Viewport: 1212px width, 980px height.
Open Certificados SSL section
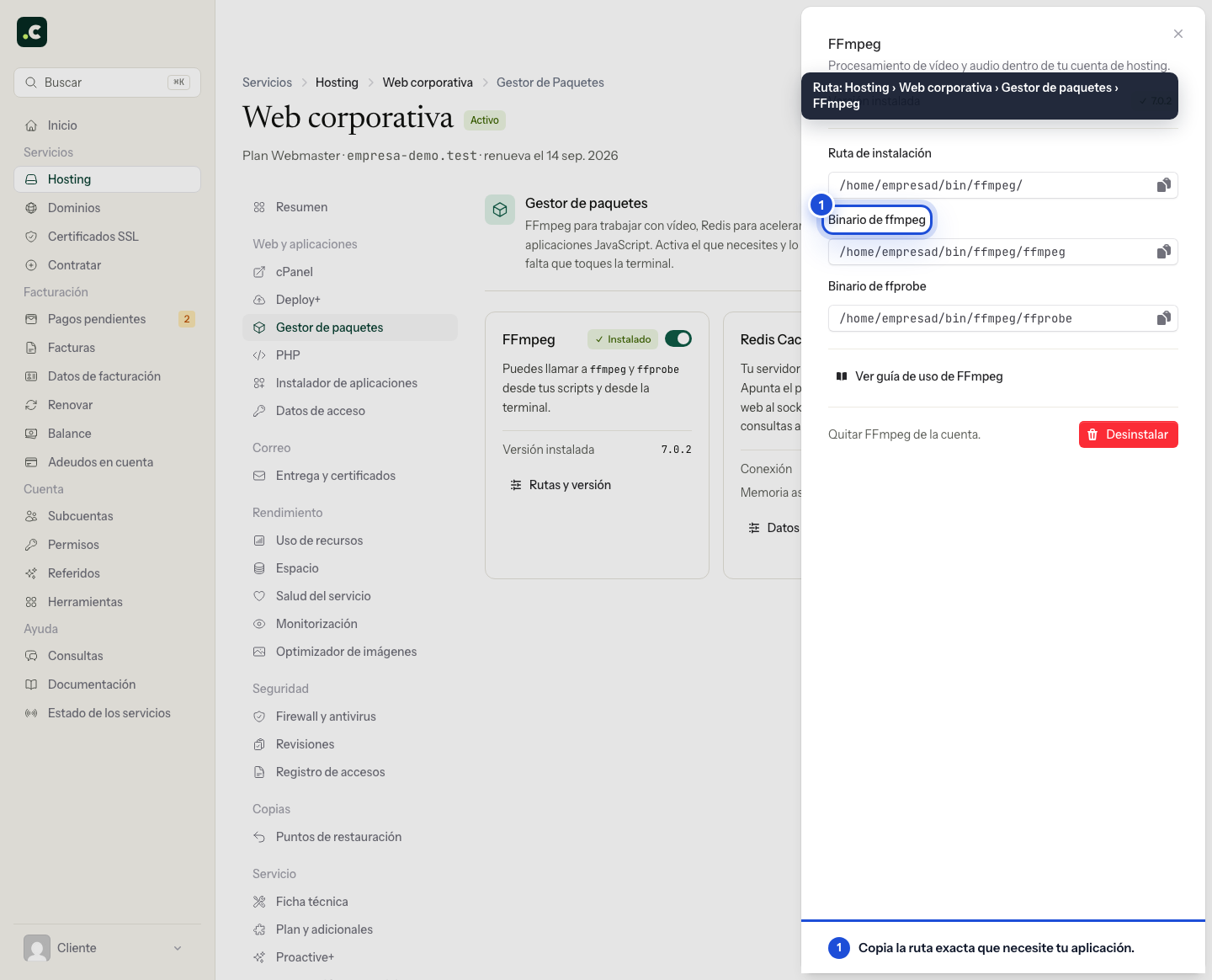[x=107, y=237]
